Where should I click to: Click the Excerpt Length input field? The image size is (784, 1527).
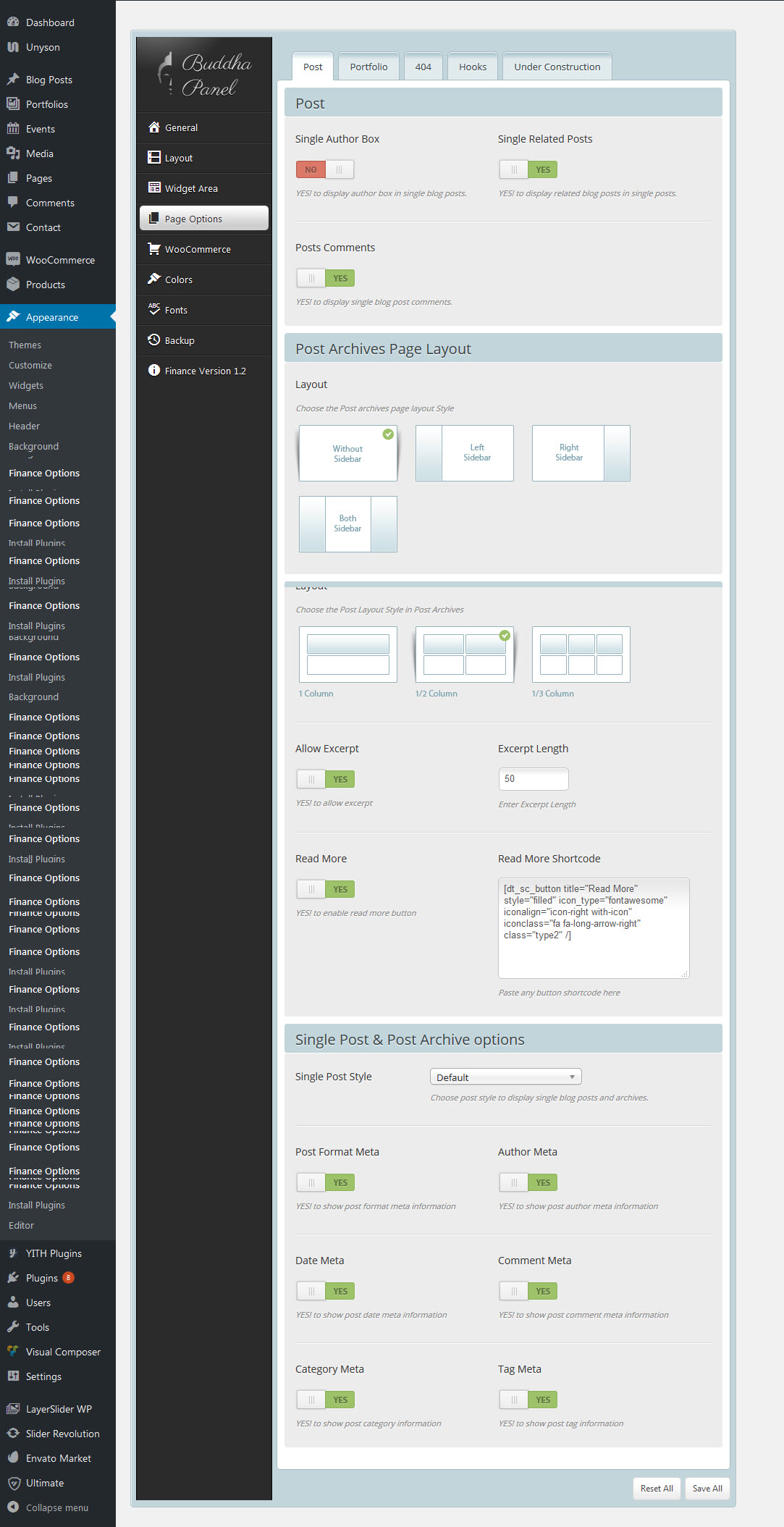[x=533, y=779]
